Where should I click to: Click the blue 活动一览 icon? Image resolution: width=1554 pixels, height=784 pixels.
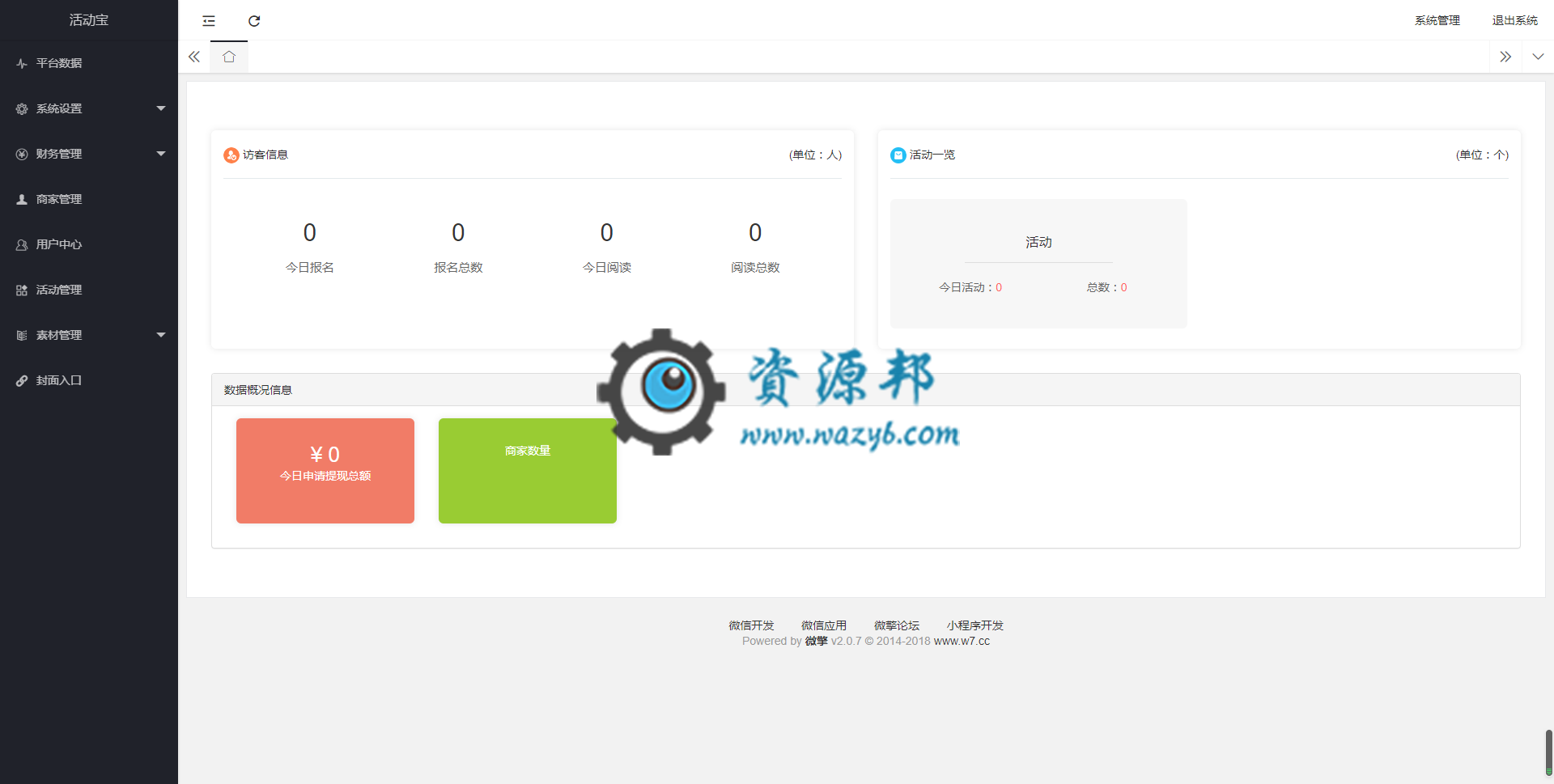[x=898, y=155]
